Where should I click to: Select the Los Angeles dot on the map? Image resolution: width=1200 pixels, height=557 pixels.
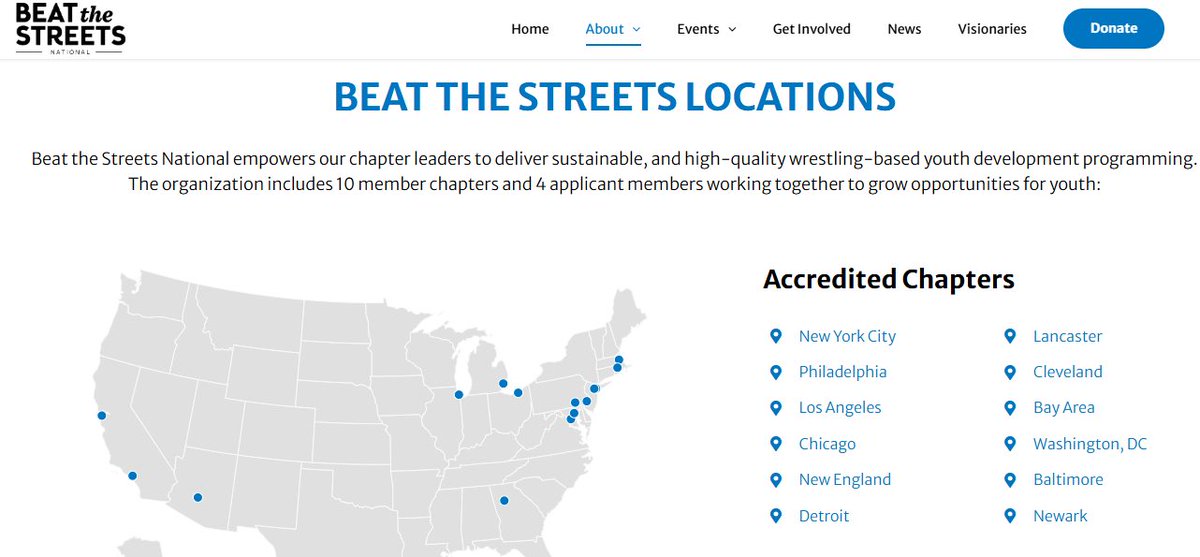[x=132, y=476]
